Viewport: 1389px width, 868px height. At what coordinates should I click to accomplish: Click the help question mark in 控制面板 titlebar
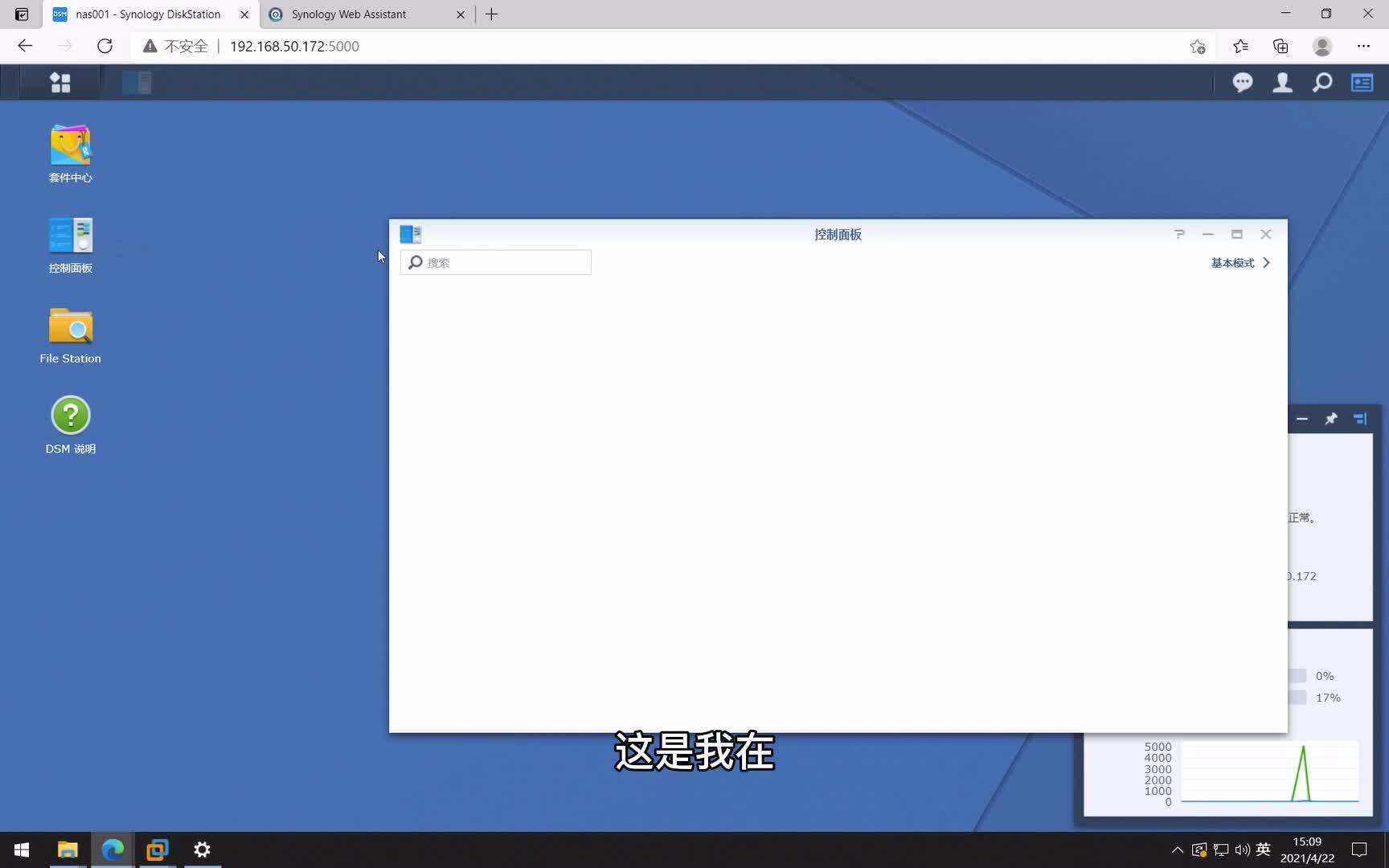(x=1179, y=234)
